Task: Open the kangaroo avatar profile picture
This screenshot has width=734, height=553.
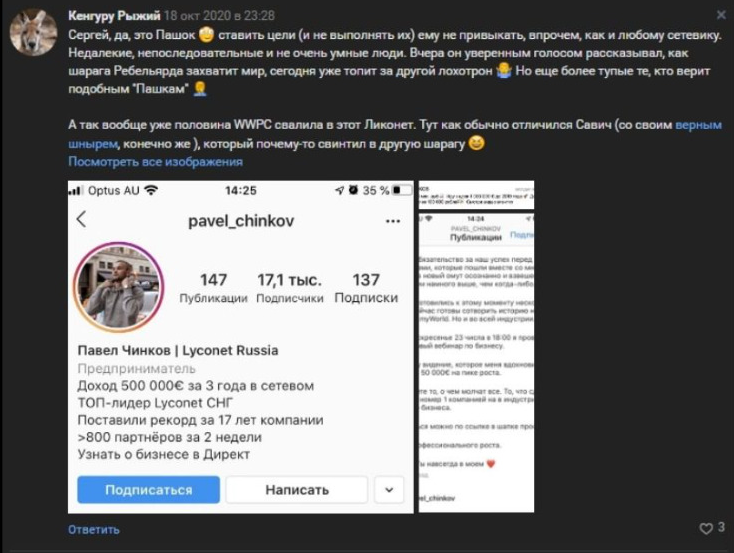Action: click(33, 32)
